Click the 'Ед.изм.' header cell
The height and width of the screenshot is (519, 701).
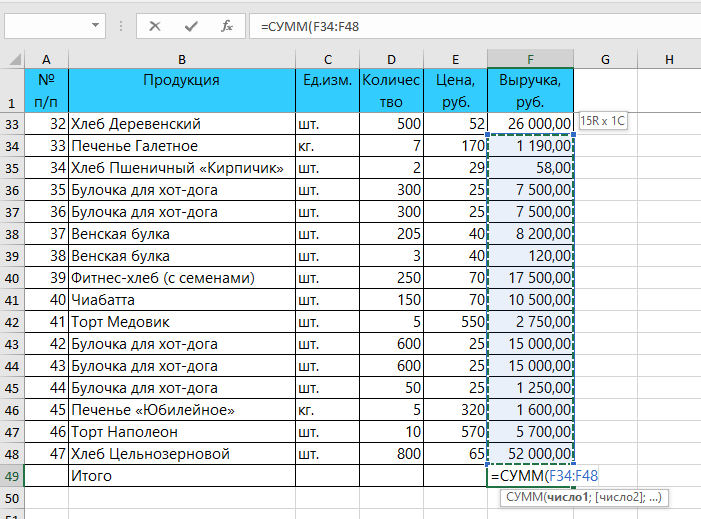tap(328, 90)
